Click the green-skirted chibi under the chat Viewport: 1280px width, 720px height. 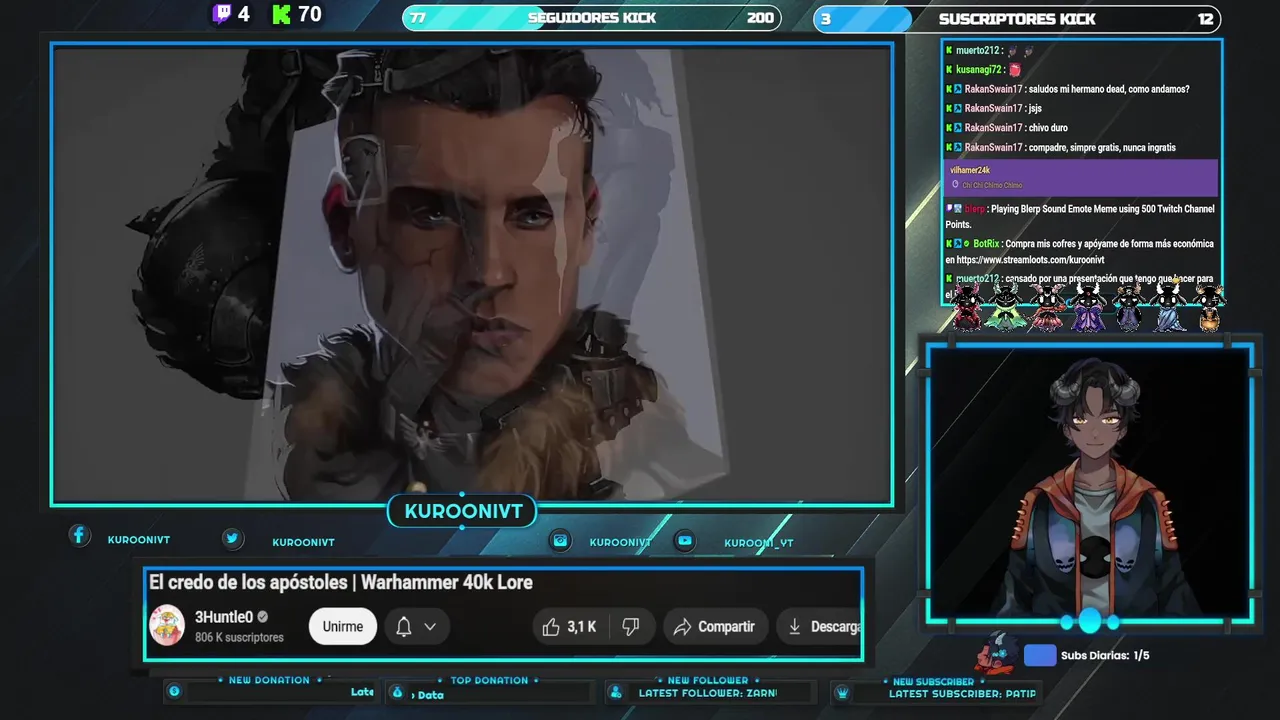(1005, 306)
